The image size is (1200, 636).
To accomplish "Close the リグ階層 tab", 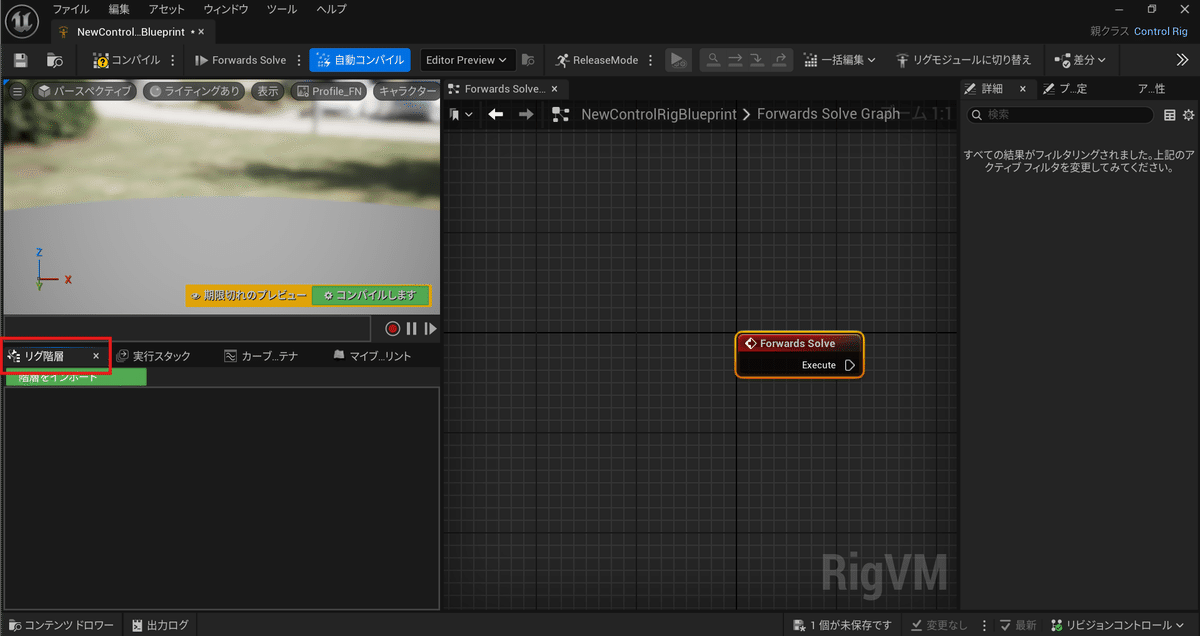I will pos(96,356).
